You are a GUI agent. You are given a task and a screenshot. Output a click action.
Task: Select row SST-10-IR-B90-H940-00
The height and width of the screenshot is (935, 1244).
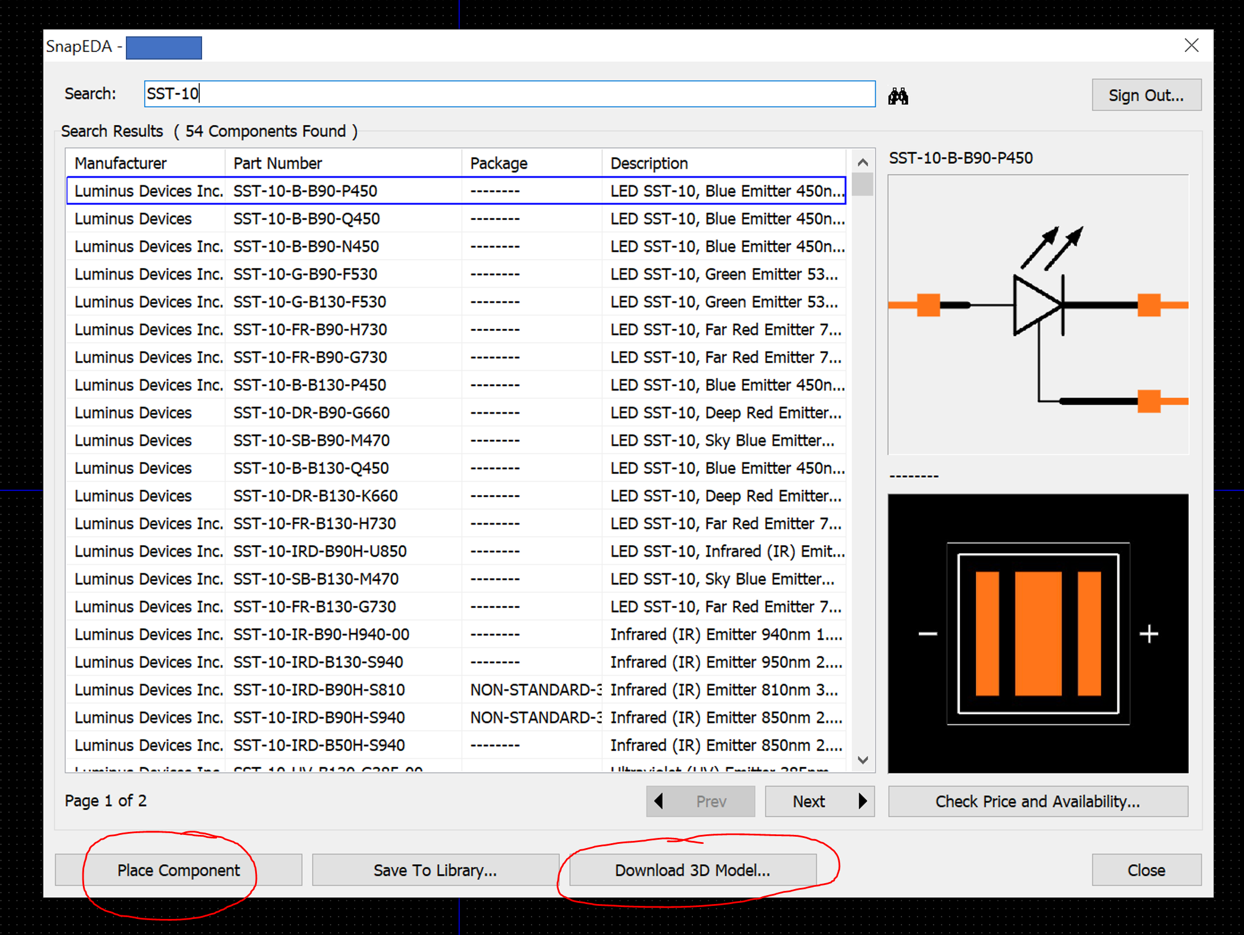(x=456, y=634)
